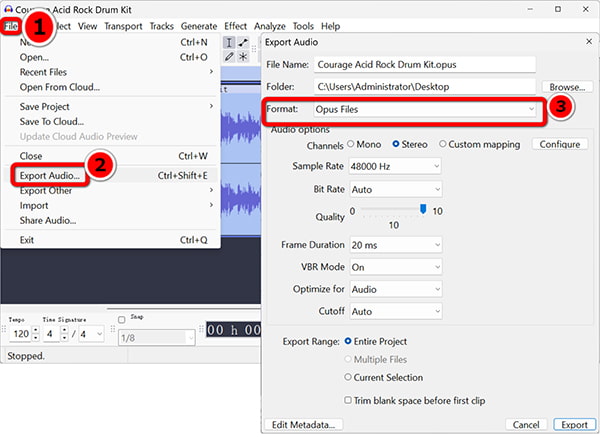The width and height of the screenshot is (600, 437).
Task: Choose Exit in File menu
Action: click(111, 240)
